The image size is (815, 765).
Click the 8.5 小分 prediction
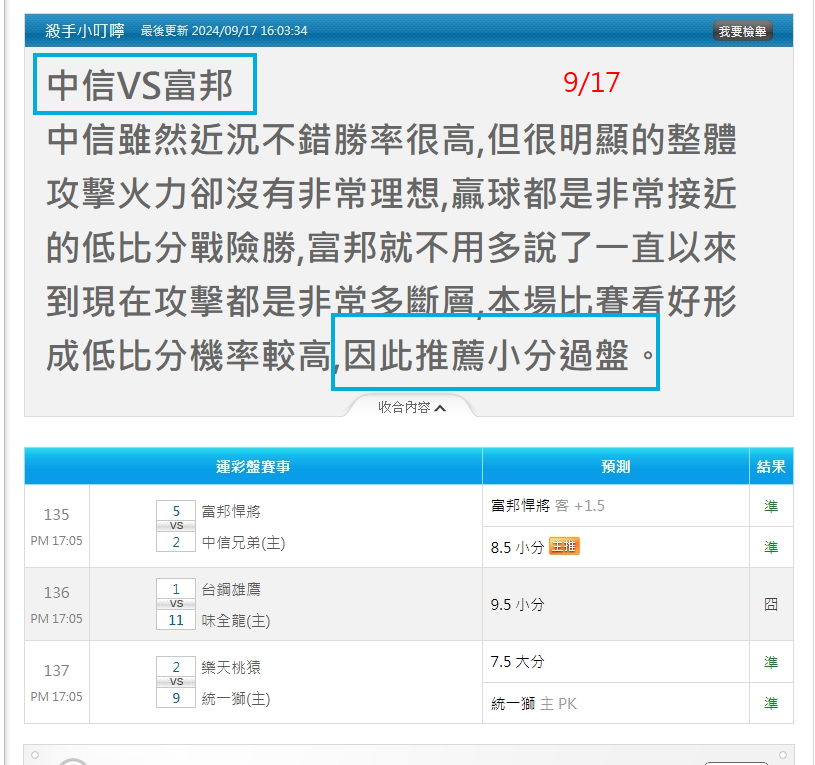517,547
